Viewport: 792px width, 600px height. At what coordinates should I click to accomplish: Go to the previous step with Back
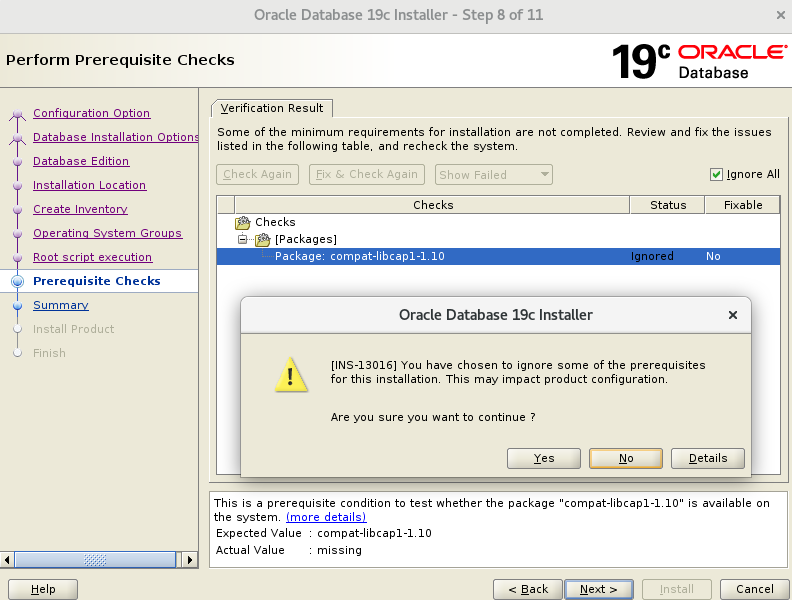(x=528, y=589)
